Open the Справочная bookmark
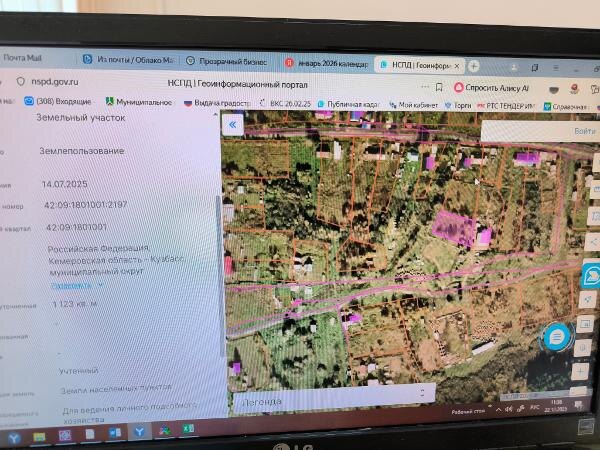This screenshot has width=600, height=450. [x=566, y=107]
